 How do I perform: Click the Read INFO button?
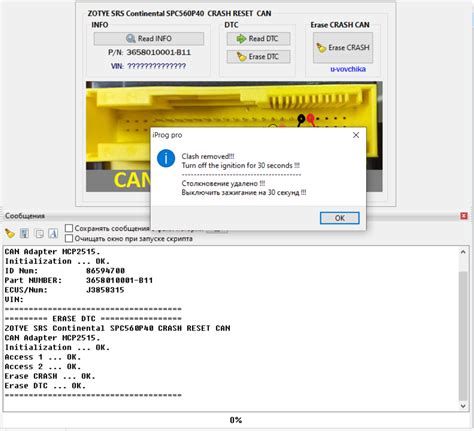pyautogui.click(x=149, y=39)
